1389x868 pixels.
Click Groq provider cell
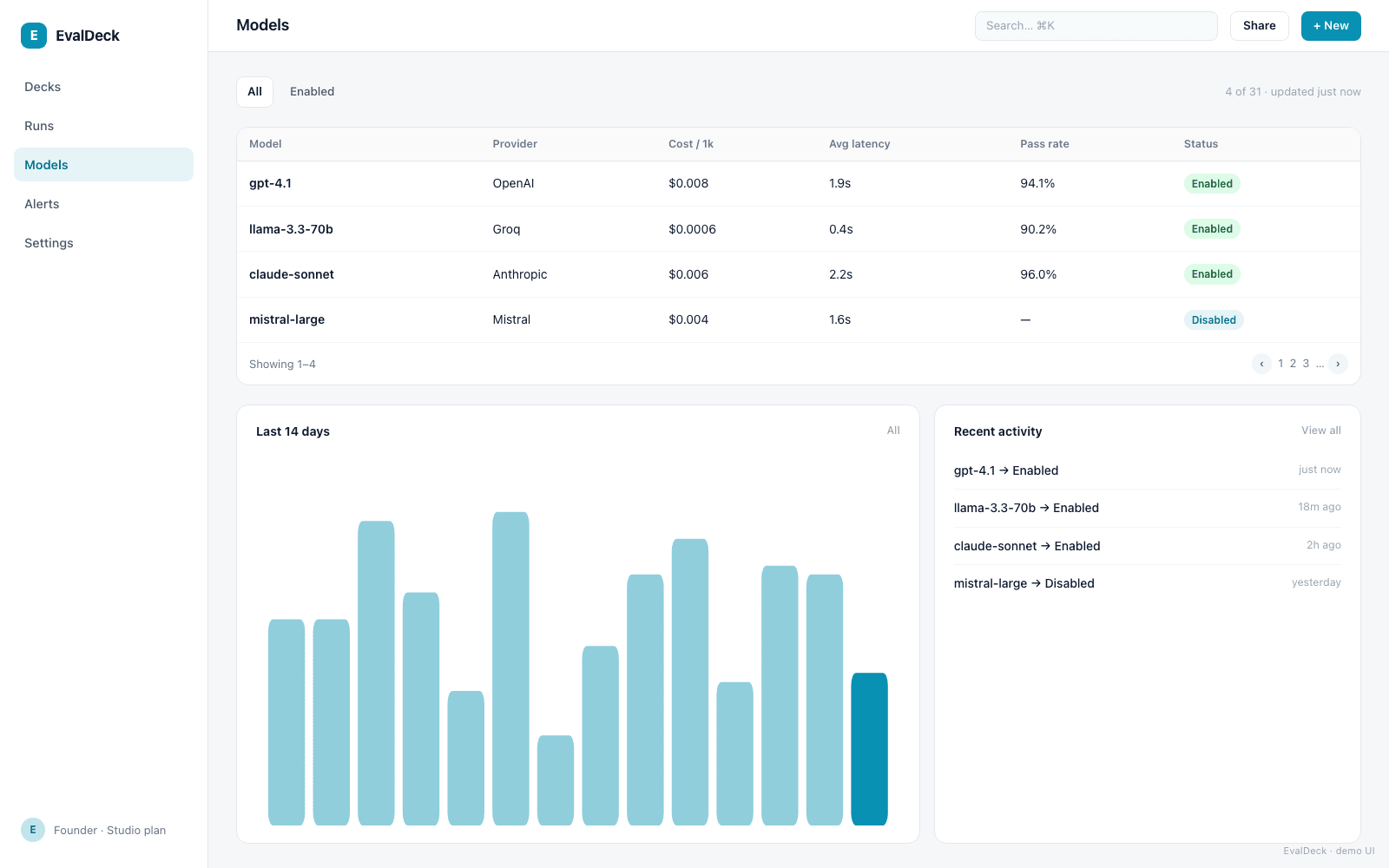coord(506,229)
